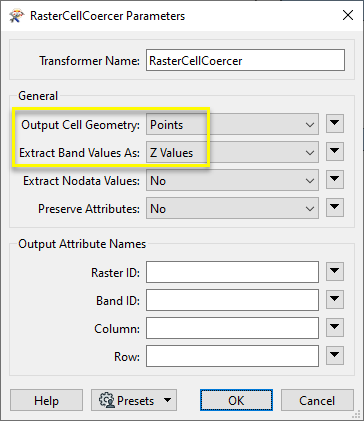Open the arrow menu beside Output Cell Geometry
This screenshot has width=364, height=421.
click(335, 124)
